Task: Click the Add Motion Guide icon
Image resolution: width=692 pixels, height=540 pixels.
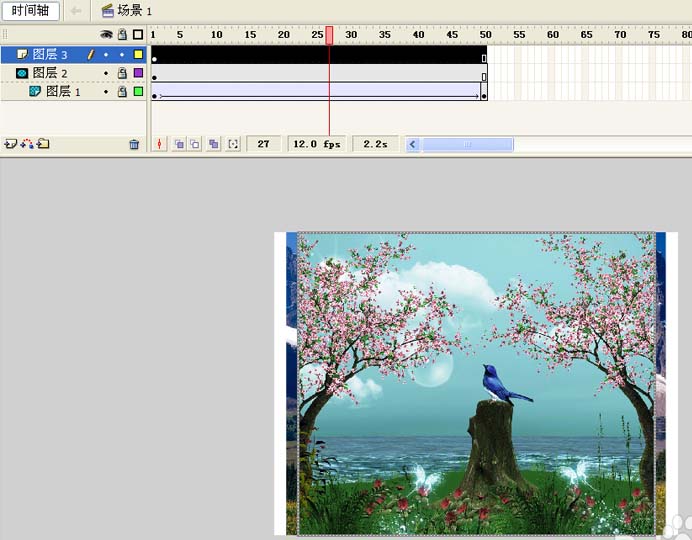Action: pyautogui.click(x=27, y=144)
